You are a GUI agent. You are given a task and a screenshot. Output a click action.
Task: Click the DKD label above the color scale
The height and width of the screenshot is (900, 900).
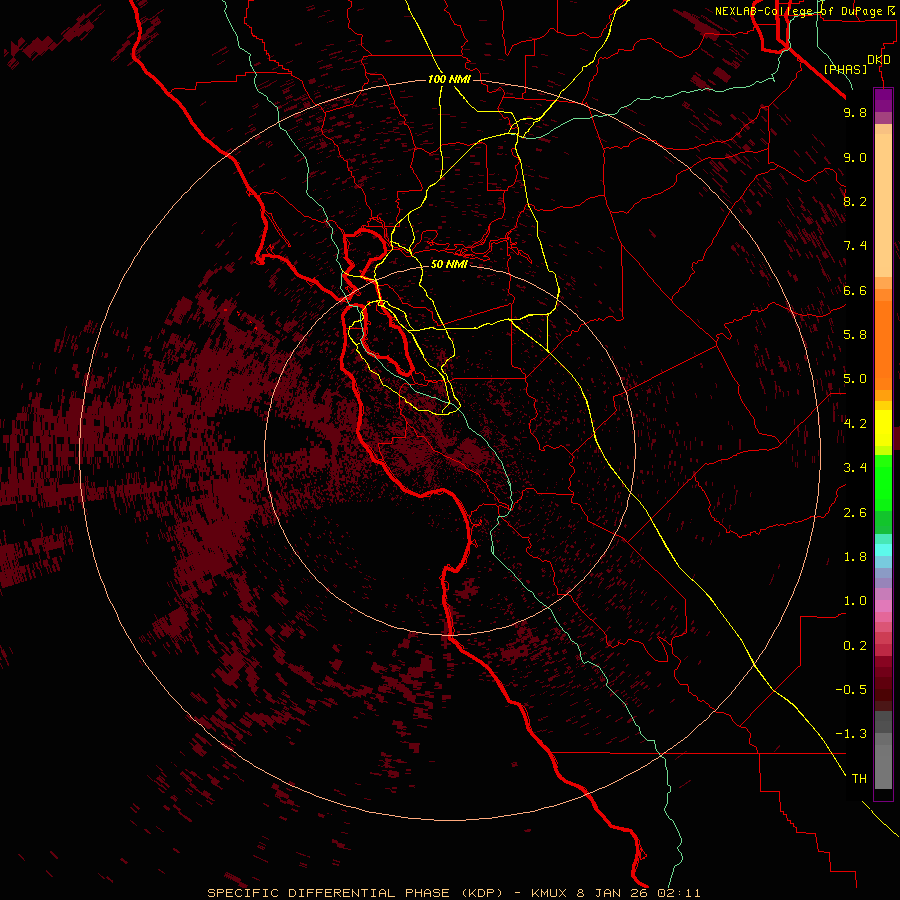879,60
